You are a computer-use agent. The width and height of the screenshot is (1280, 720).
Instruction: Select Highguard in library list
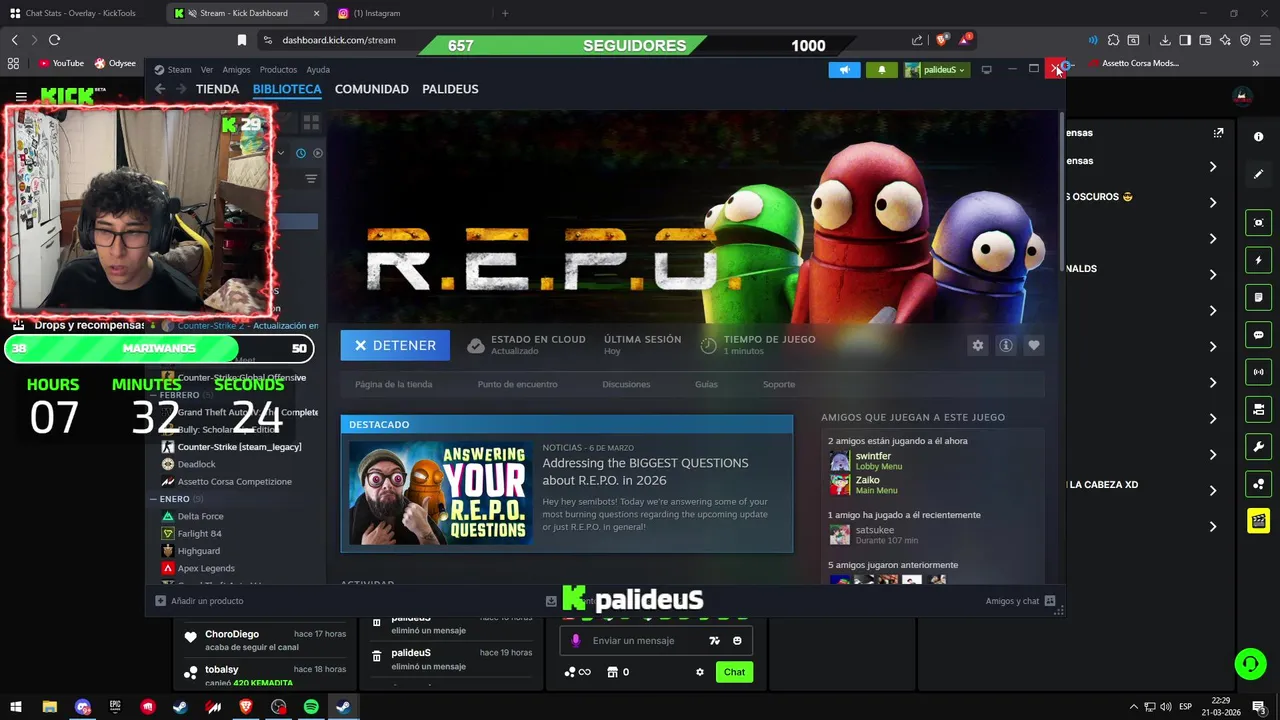click(x=198, y=551)
